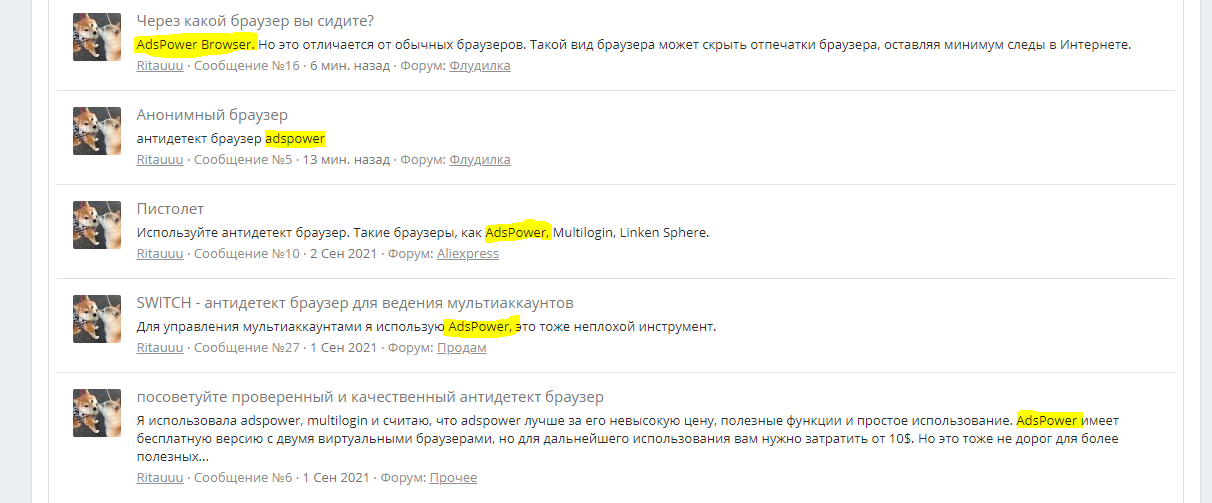Click avatar beside "Пистолет" post
1212x503 pixels.
coord(97,225)
